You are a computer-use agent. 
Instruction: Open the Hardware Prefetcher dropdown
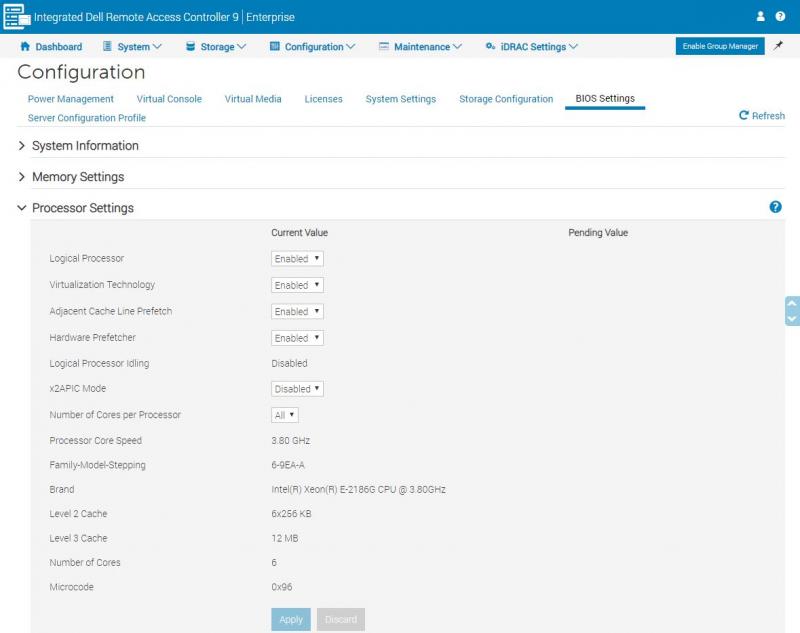[297, 338]
